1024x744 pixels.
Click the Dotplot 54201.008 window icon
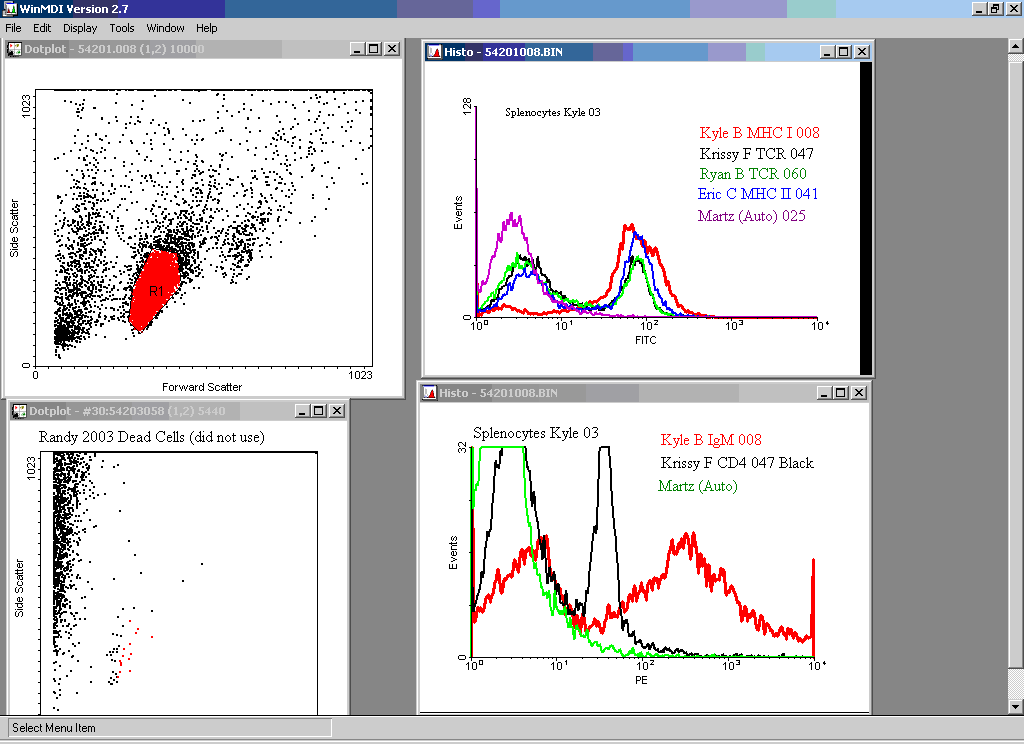click(15, 49)
